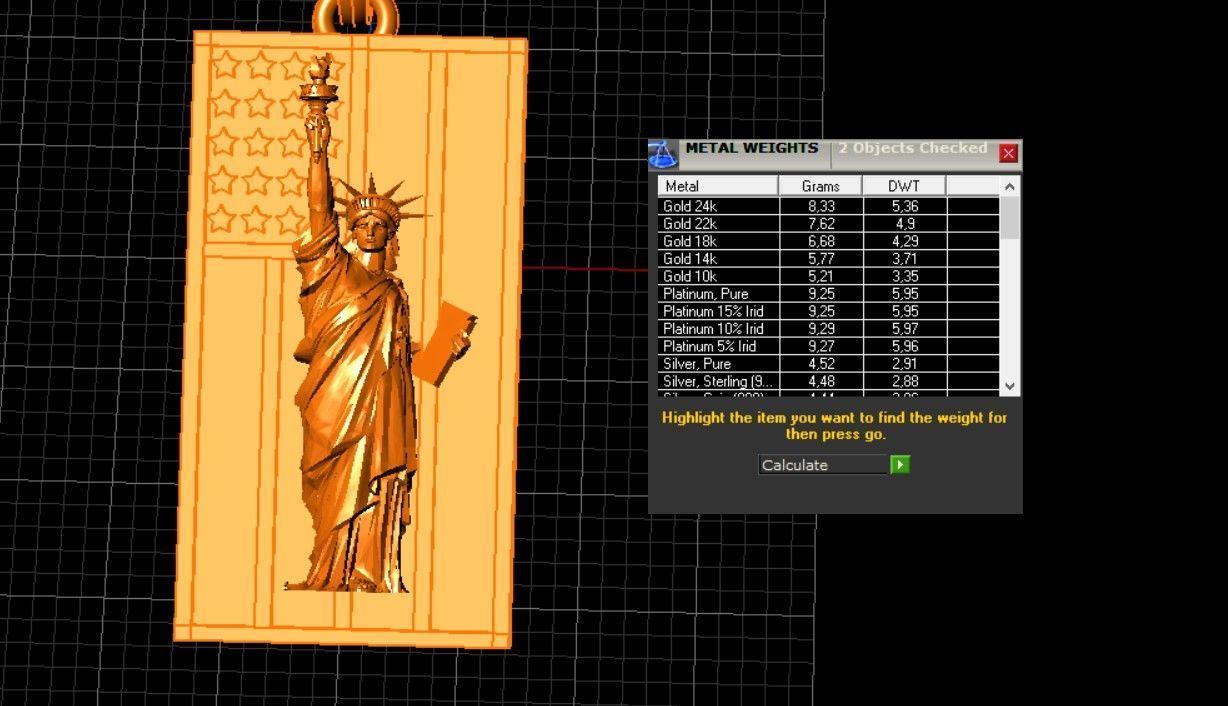Select the Gold 10k row
Screen dimensions: 1228x706
(x=829, y=276)
